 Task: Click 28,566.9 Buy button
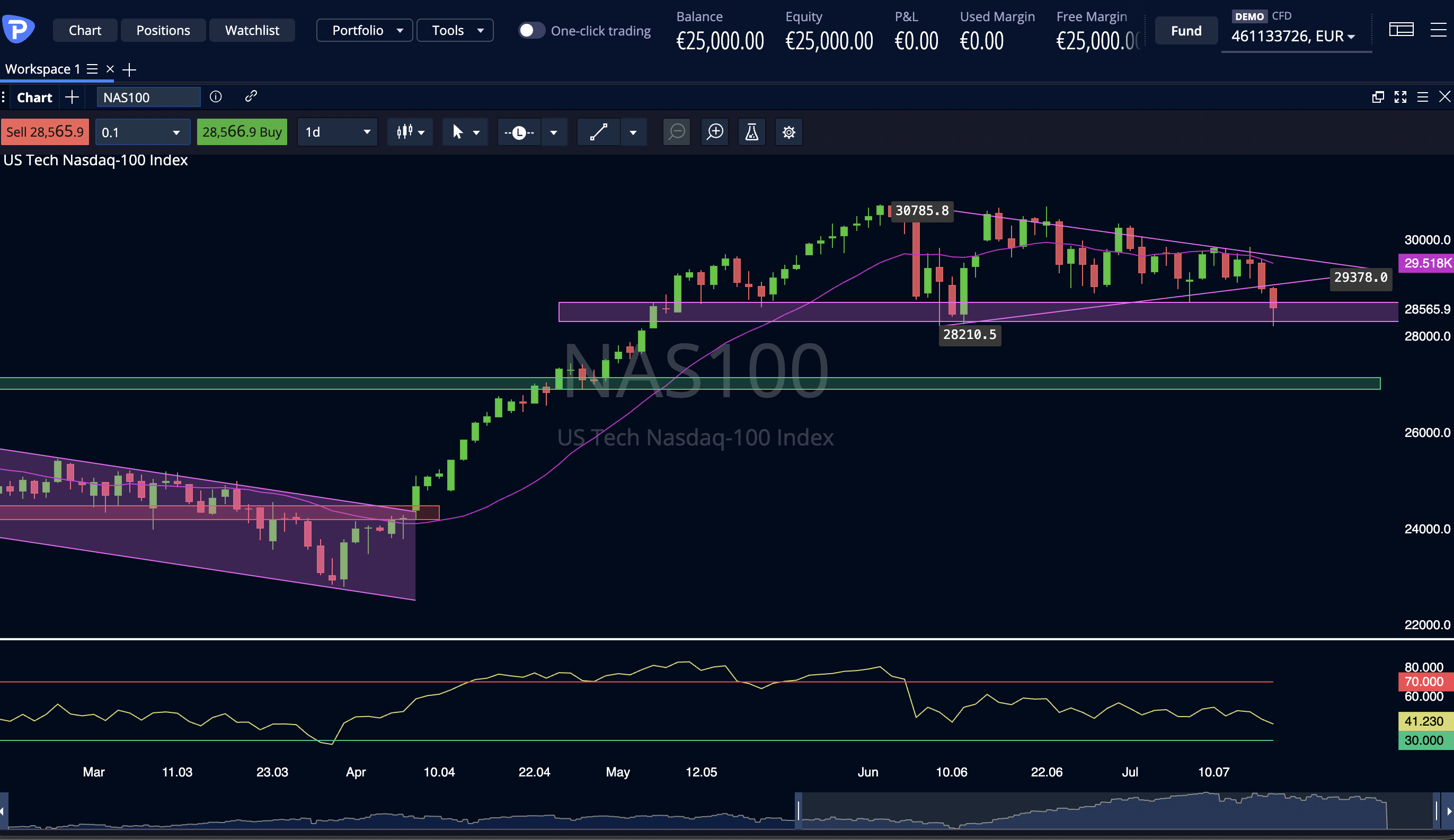click(242, 132)
